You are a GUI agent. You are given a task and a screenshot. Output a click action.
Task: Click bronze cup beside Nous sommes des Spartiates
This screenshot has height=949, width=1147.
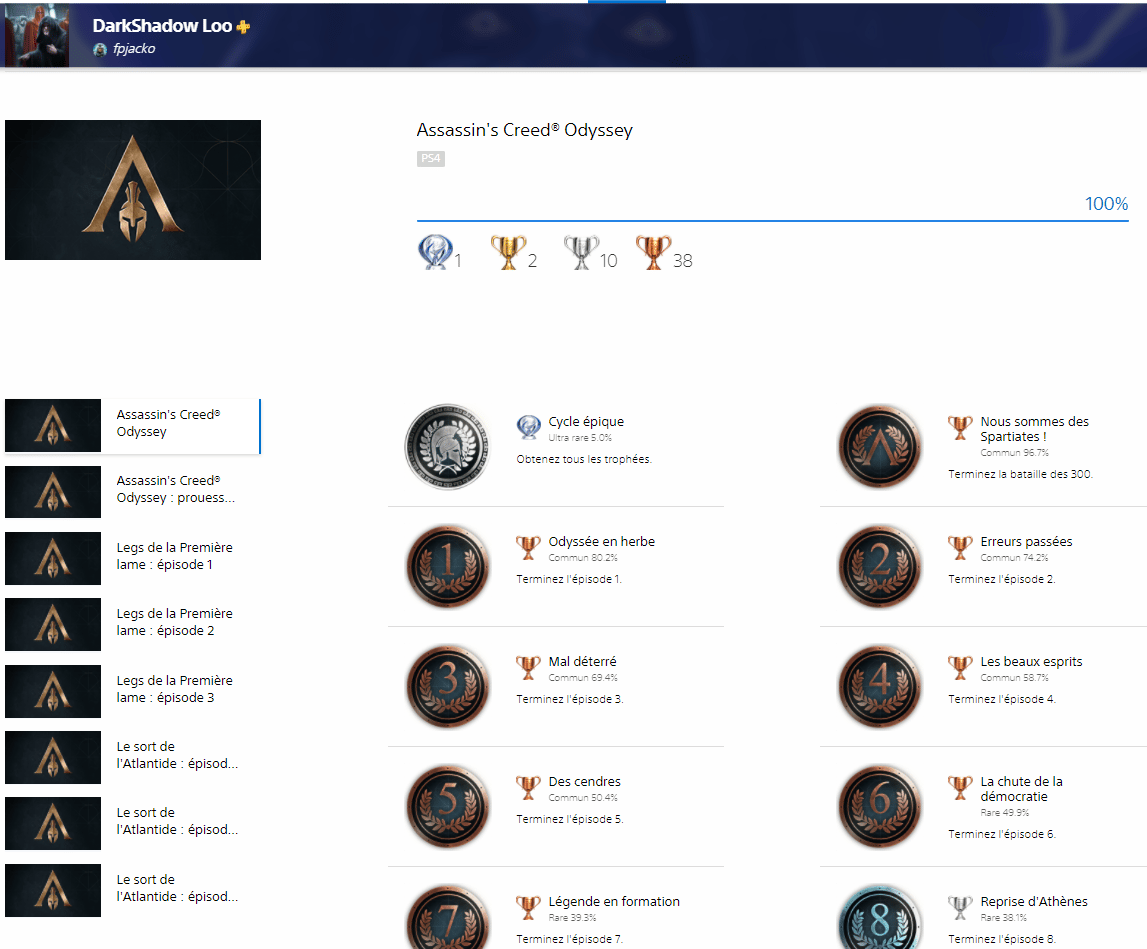tap(960, 427)
